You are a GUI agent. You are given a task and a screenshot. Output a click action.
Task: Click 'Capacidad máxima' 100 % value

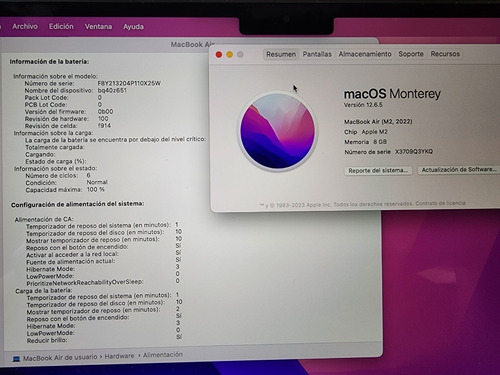click(96, 189)
